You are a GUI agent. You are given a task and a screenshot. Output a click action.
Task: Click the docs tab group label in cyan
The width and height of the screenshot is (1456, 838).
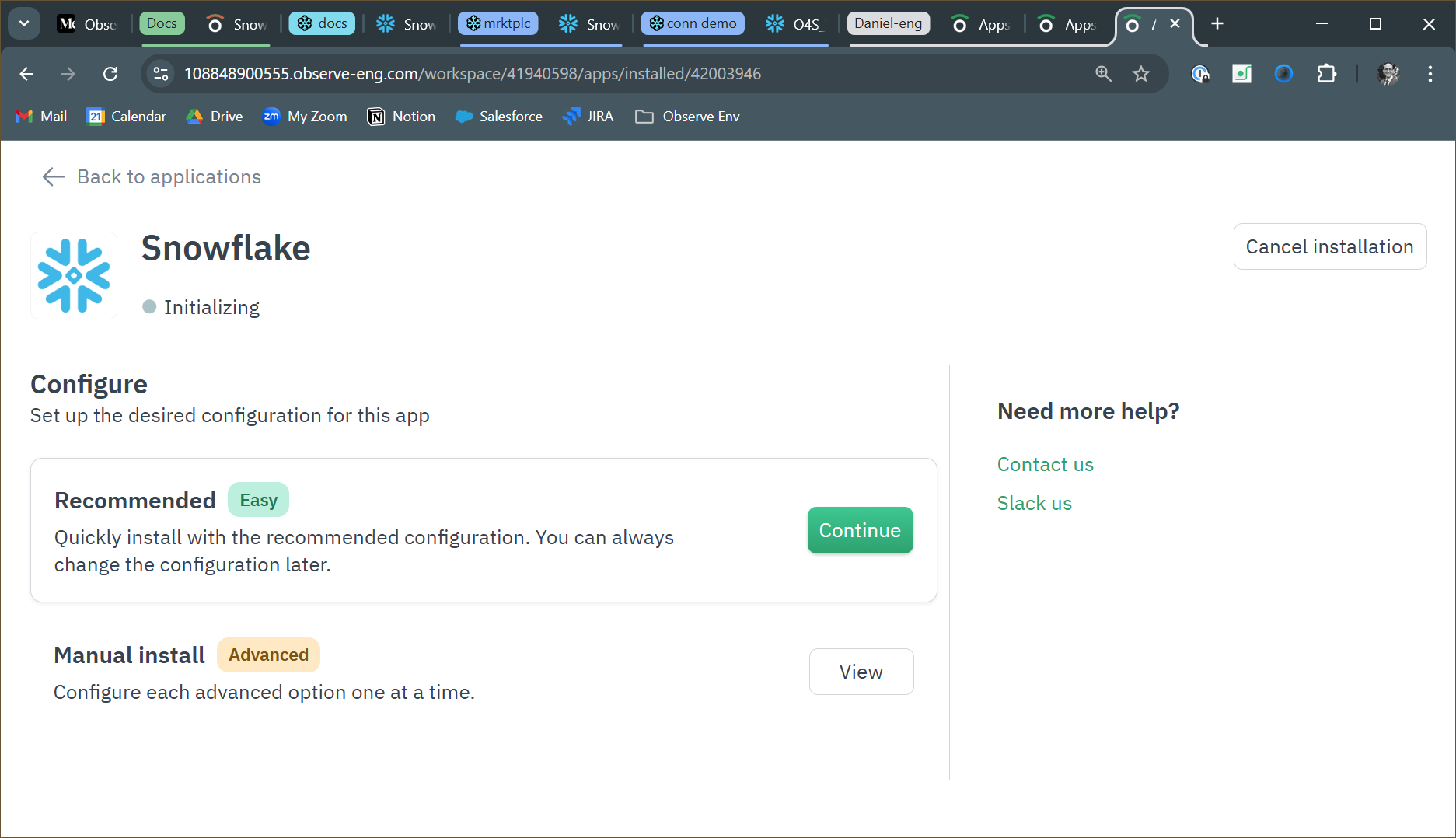tap(323, 23)
